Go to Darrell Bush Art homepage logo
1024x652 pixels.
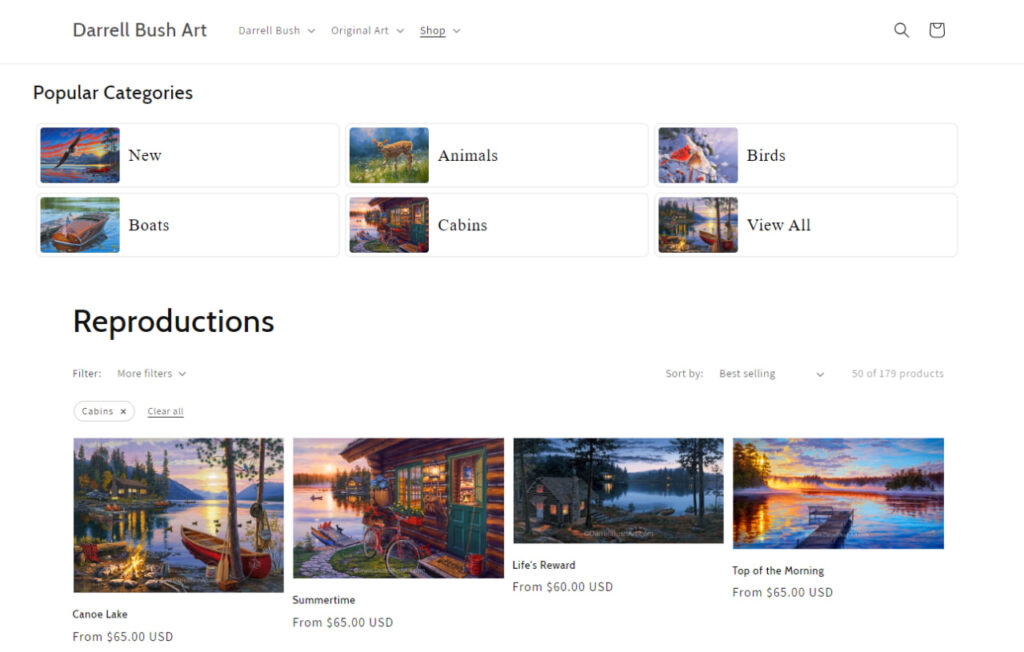(x=140, y=30)
